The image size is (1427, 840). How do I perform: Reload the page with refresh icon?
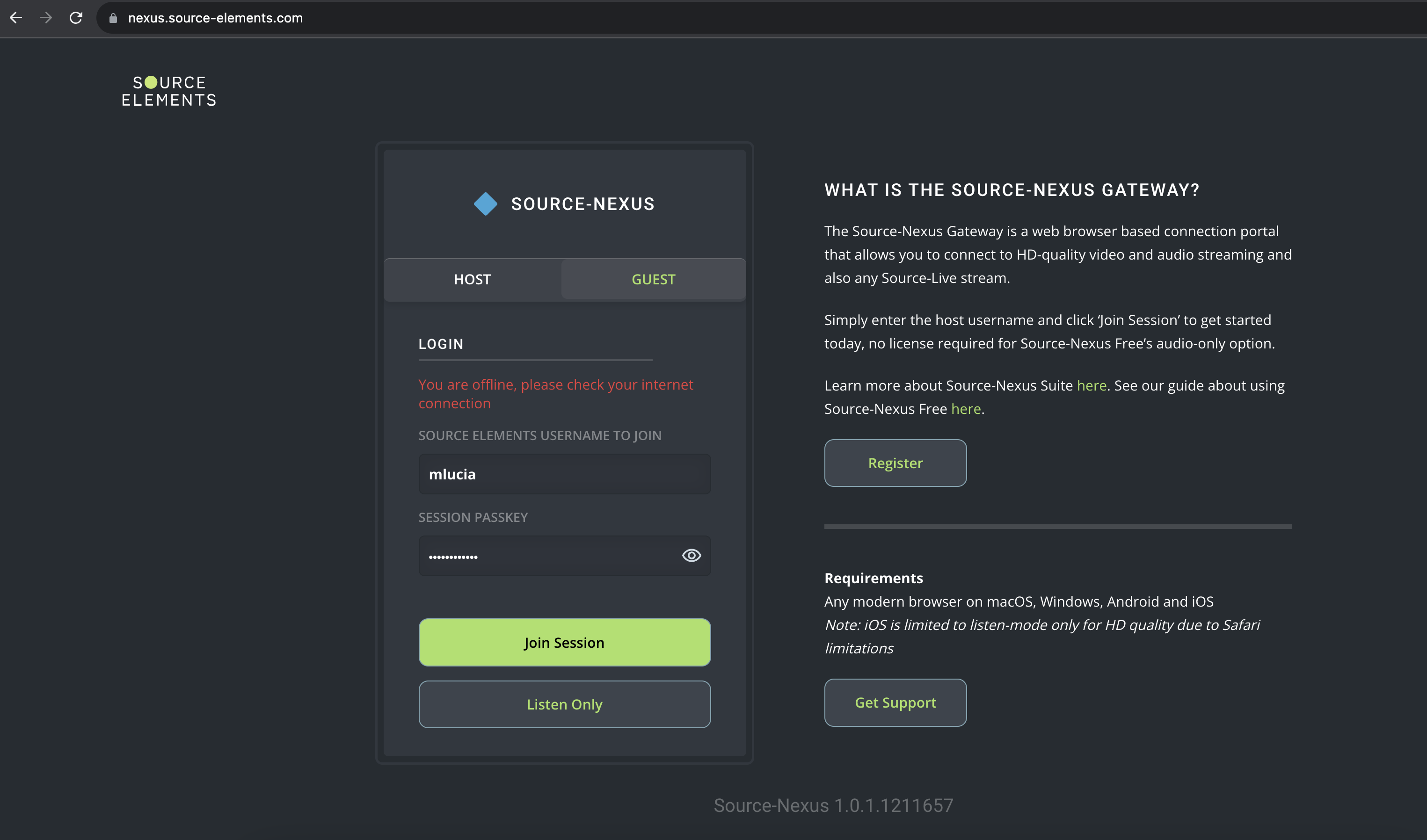(76, 18)
